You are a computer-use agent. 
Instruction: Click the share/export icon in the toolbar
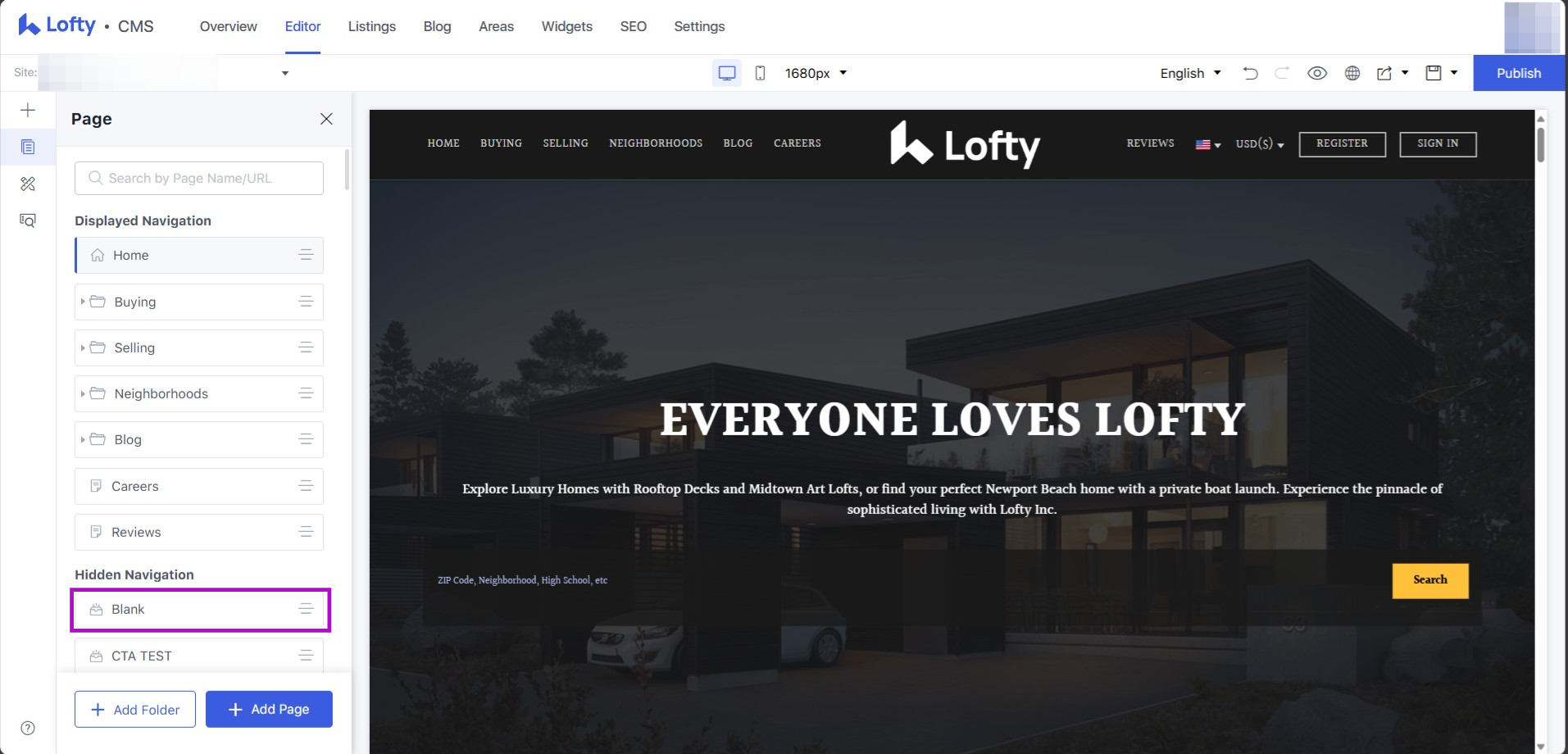click(x=1387, y=73)
